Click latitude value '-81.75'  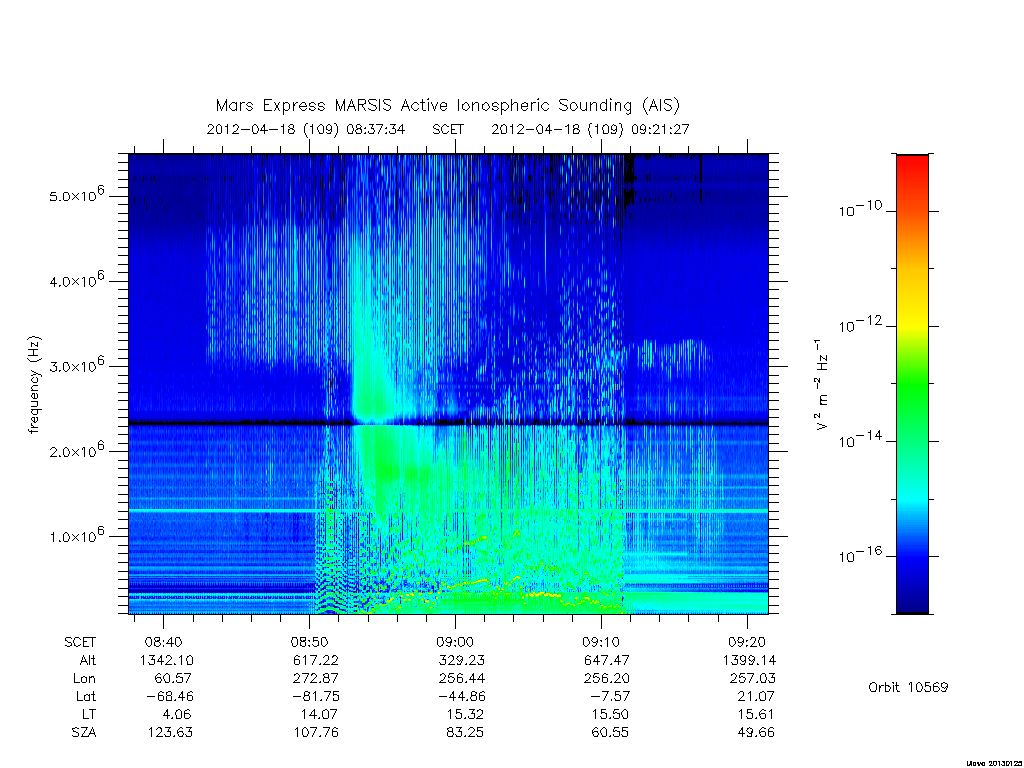click(x=315, y=696)
